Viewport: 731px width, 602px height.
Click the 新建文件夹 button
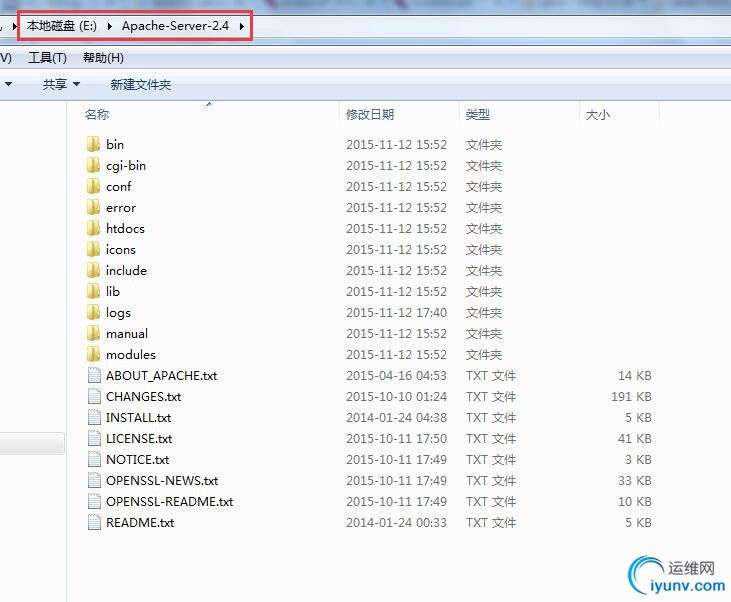[x=141, y=84]
